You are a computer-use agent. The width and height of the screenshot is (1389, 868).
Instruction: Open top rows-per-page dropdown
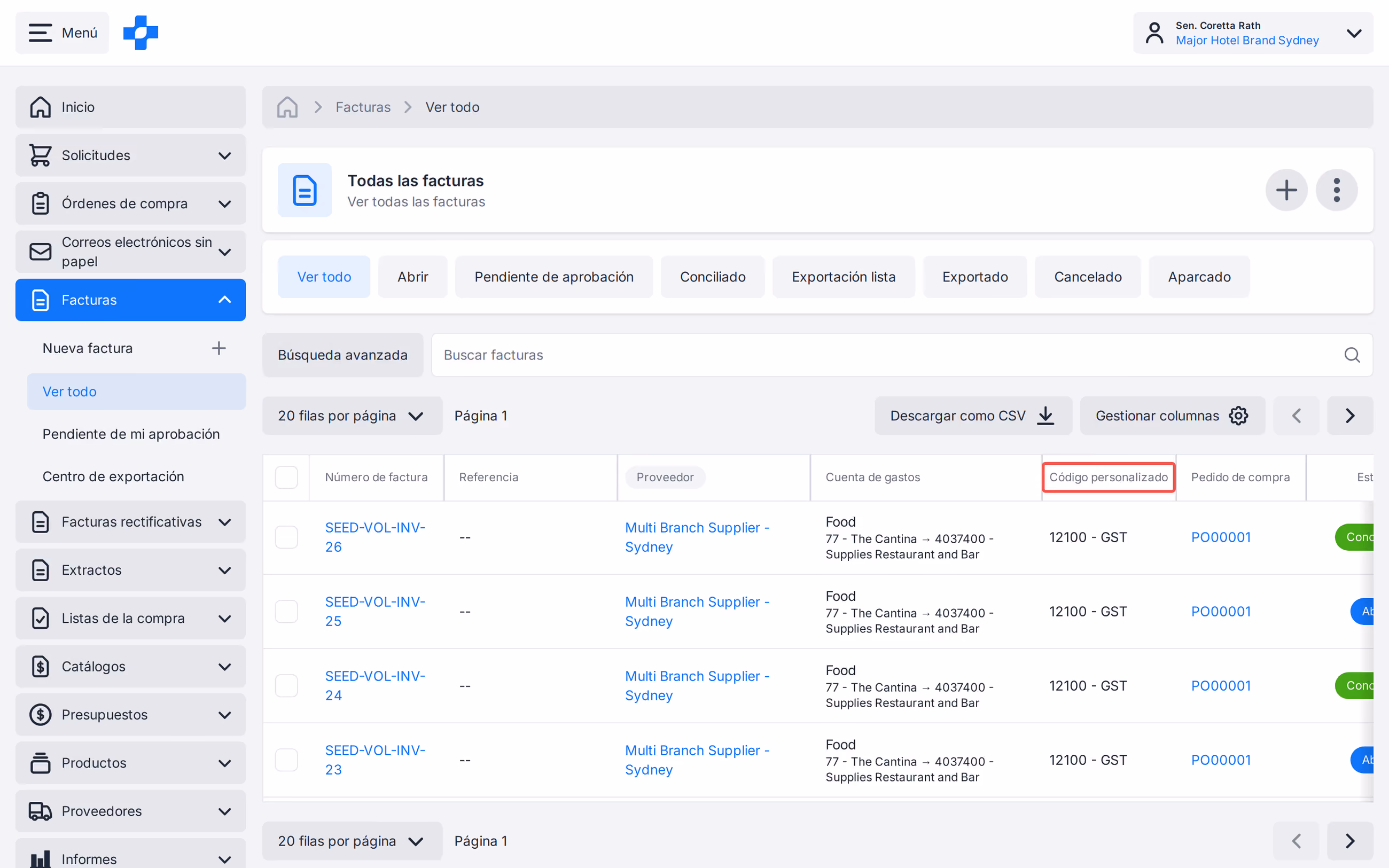coord(352,416)
